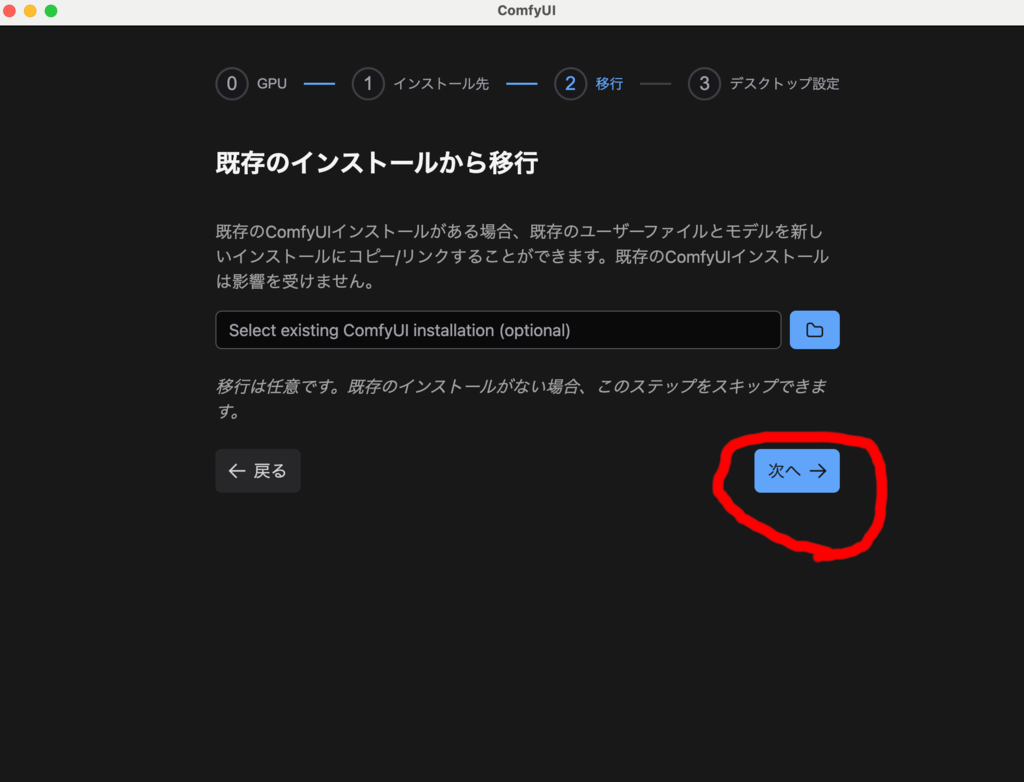Click the folder browse icon button
The width and height of the screenshot is (1024, 782).
click(x=814, y=330)
